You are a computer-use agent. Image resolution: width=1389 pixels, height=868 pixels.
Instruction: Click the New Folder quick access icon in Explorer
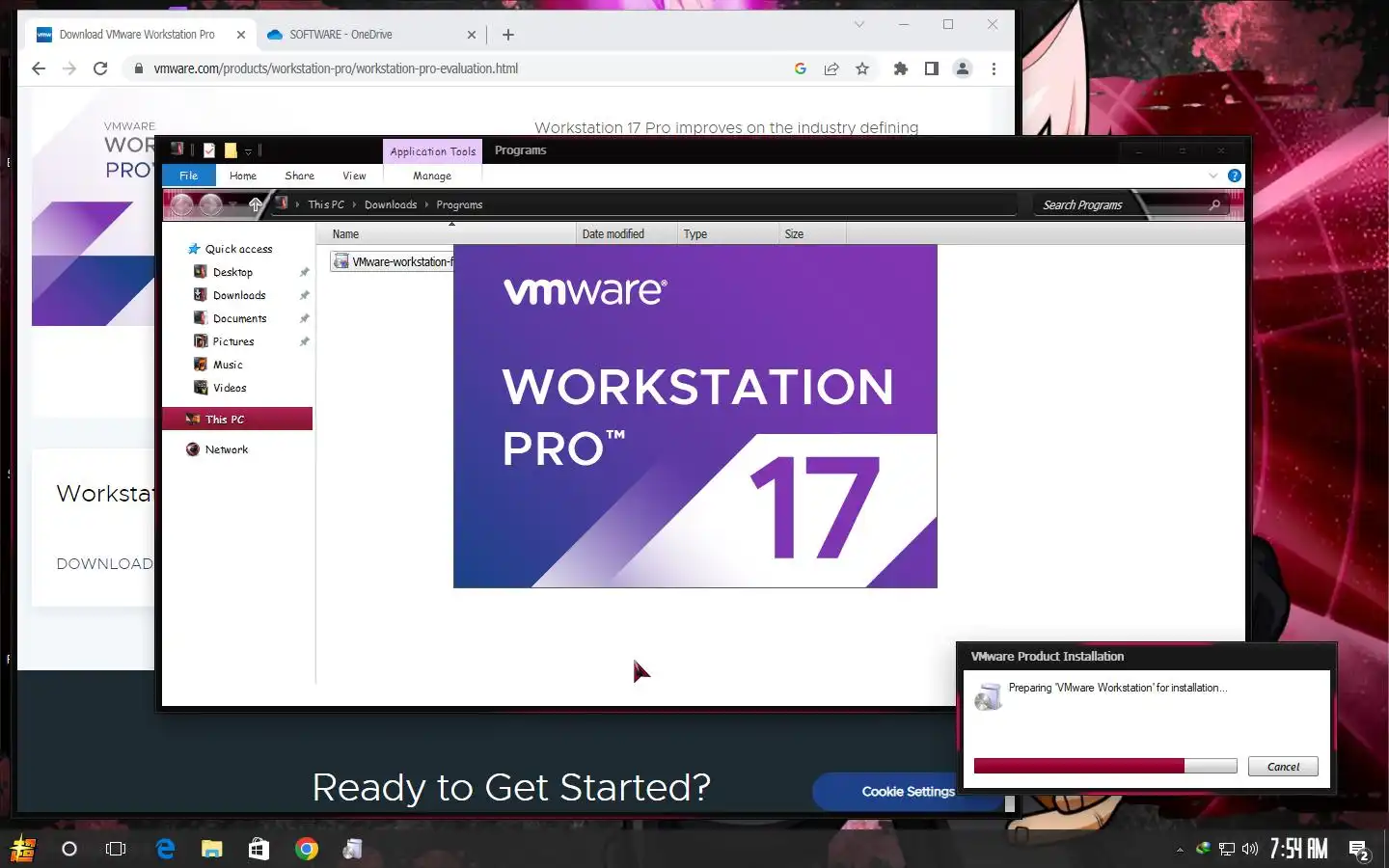(x=231, y=149)
